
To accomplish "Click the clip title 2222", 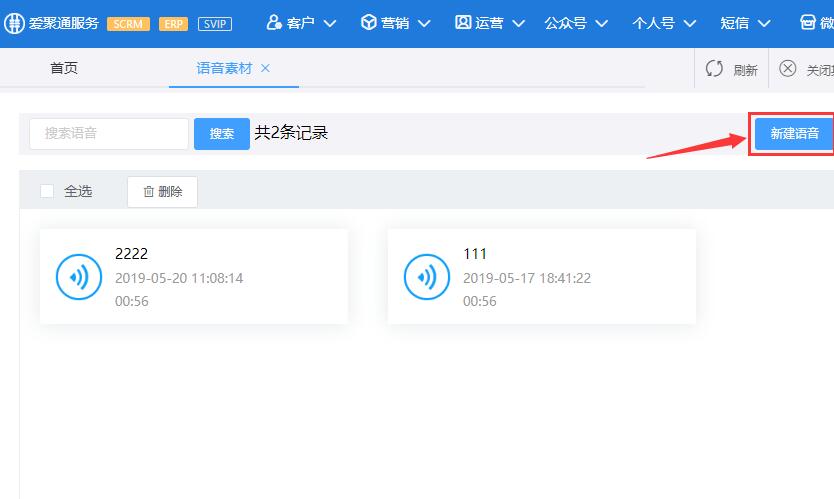I will point(131,254).
